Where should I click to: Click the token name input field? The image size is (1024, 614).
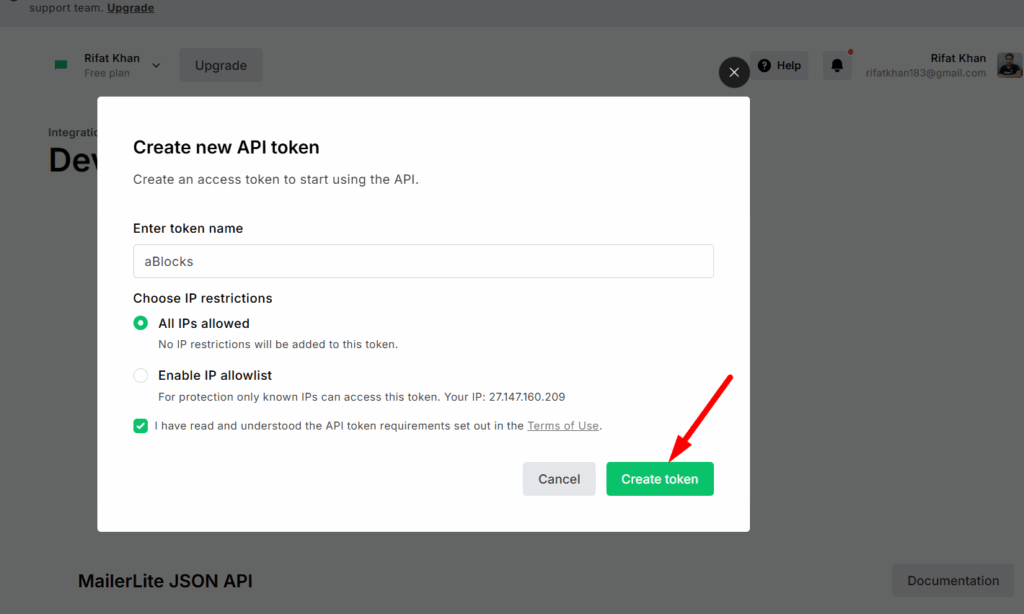click(423, 261)
